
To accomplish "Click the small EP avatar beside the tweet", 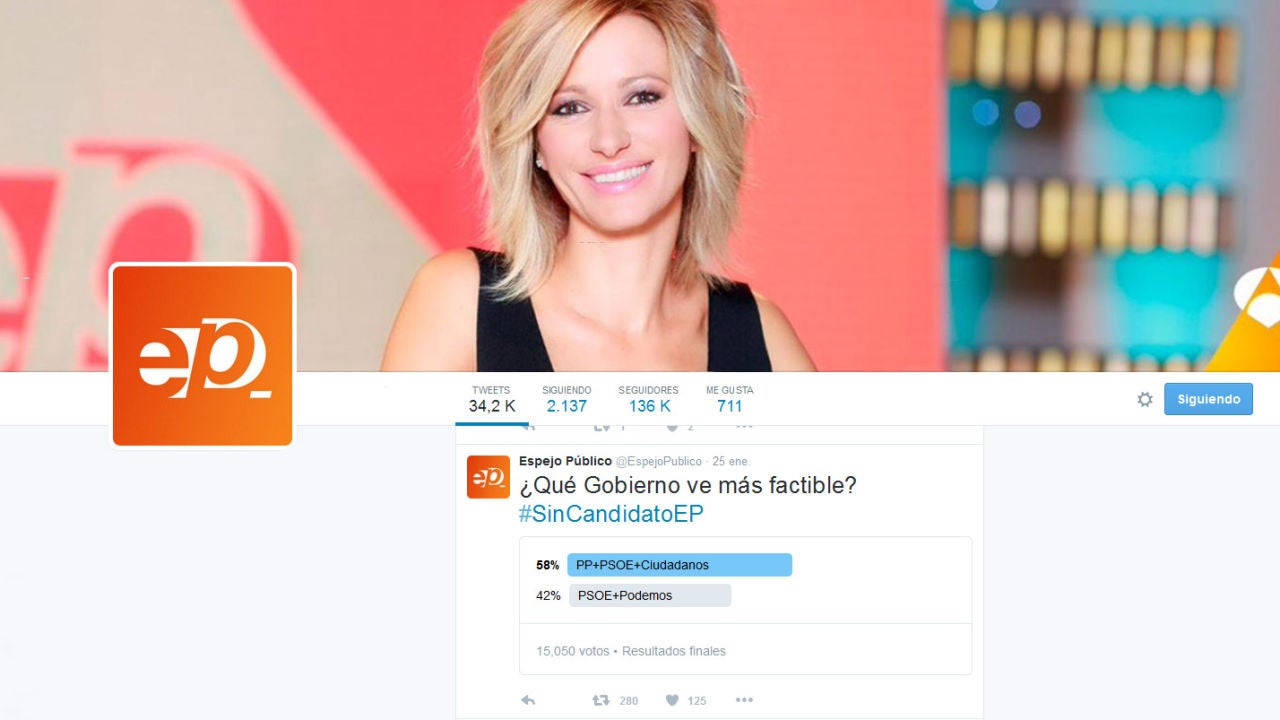I will 488,476.
